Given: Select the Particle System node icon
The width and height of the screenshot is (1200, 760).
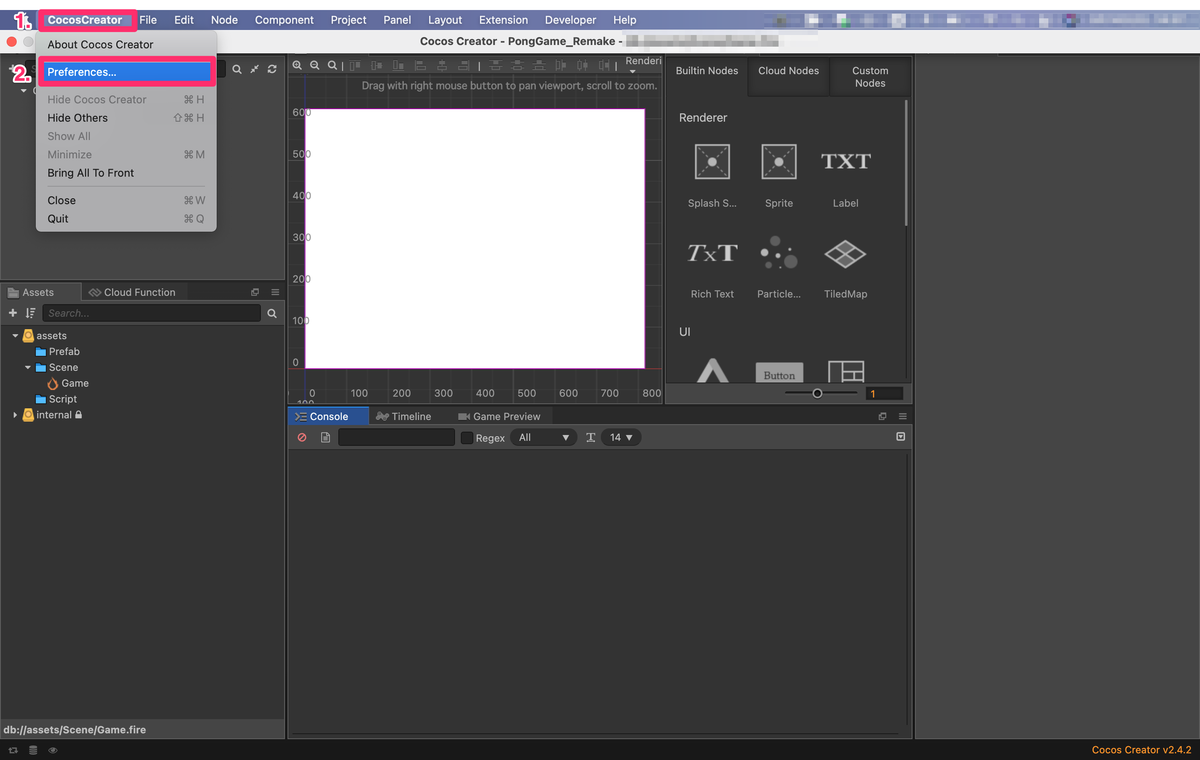Looking at the screenshot, I should 778,253.
